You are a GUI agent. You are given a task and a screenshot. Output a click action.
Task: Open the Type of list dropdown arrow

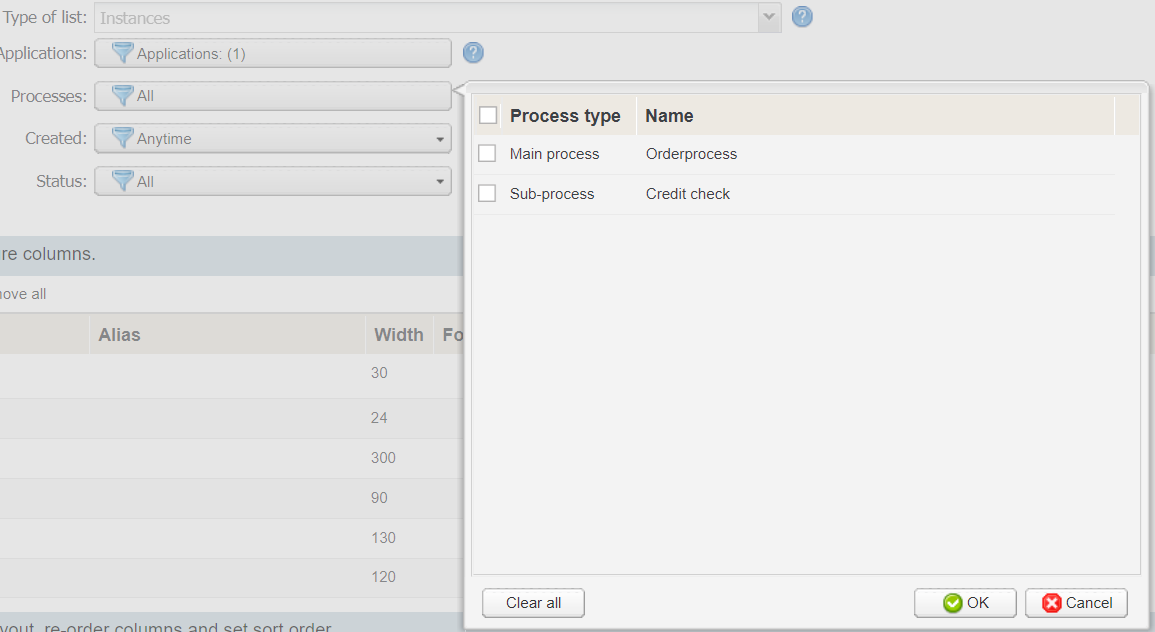pos(769,17)
